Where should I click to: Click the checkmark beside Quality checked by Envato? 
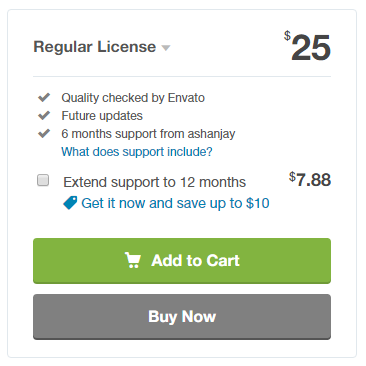click(44, 98)
